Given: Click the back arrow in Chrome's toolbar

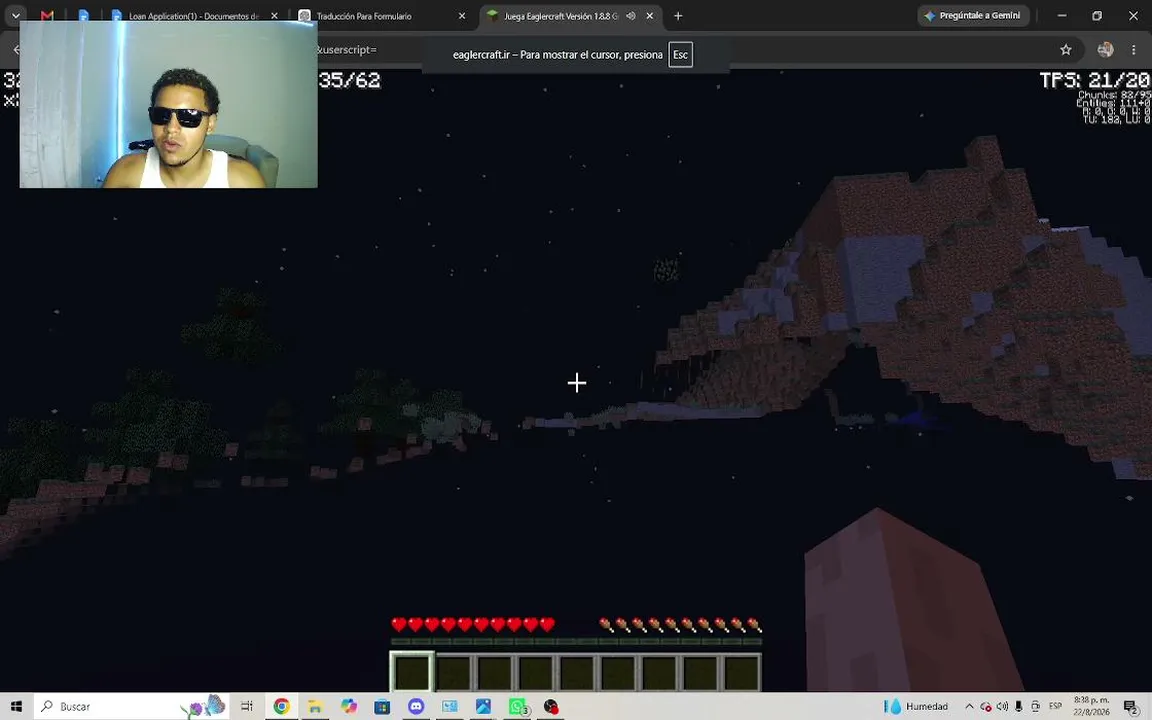Looking at the screenshot, I should [x=16, y=50].
